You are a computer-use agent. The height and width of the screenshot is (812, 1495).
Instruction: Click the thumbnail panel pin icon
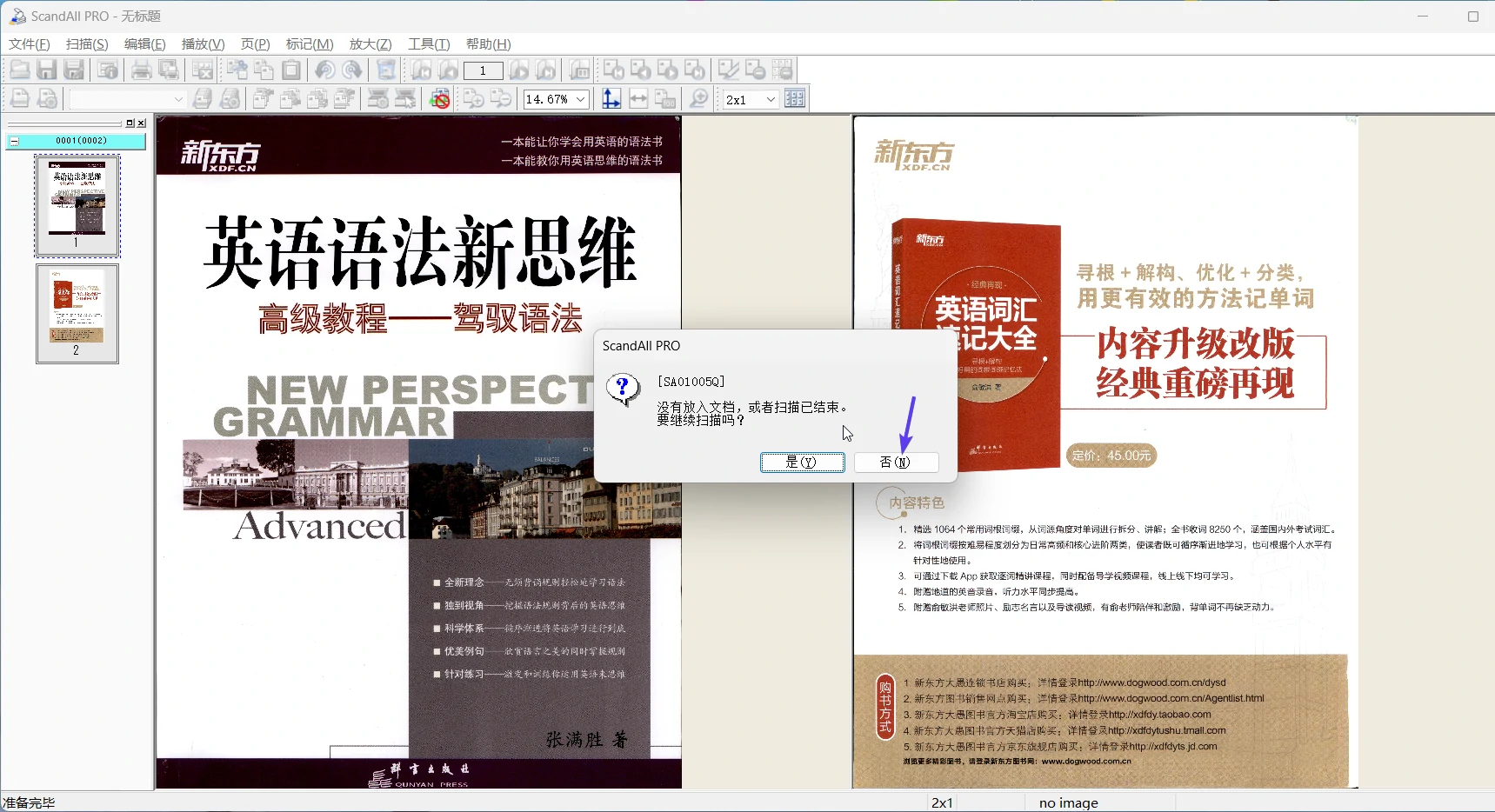click(x=130, y=123)
